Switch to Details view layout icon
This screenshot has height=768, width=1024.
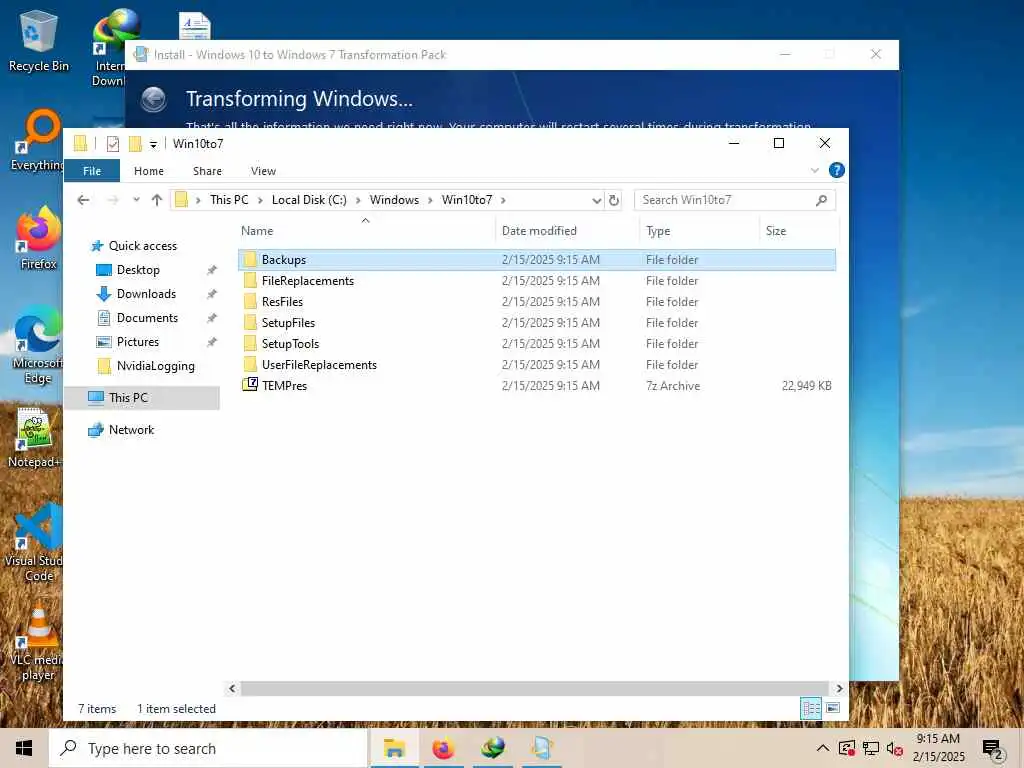(811, 708)
